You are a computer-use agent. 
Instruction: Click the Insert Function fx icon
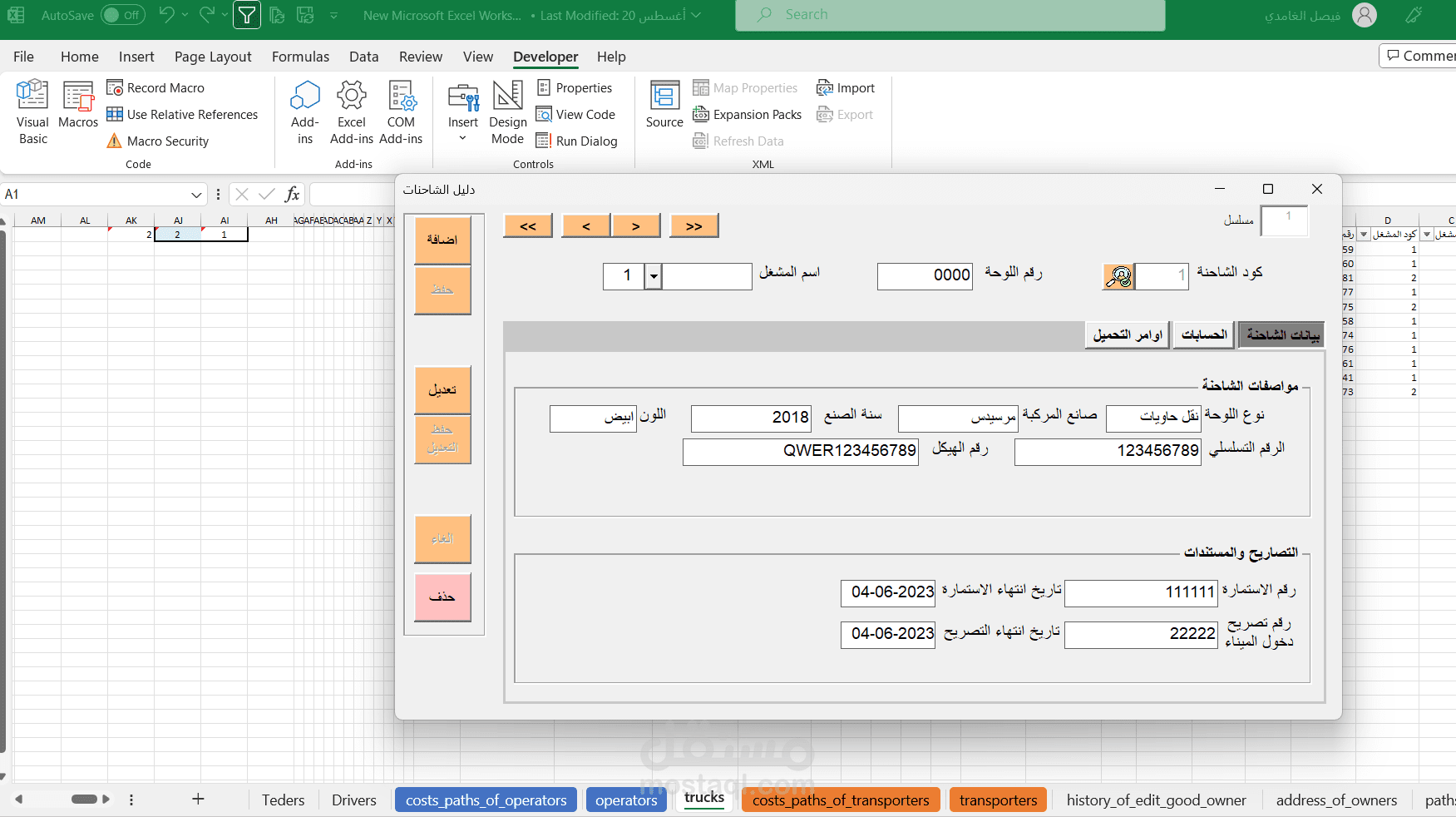(292, 195)
